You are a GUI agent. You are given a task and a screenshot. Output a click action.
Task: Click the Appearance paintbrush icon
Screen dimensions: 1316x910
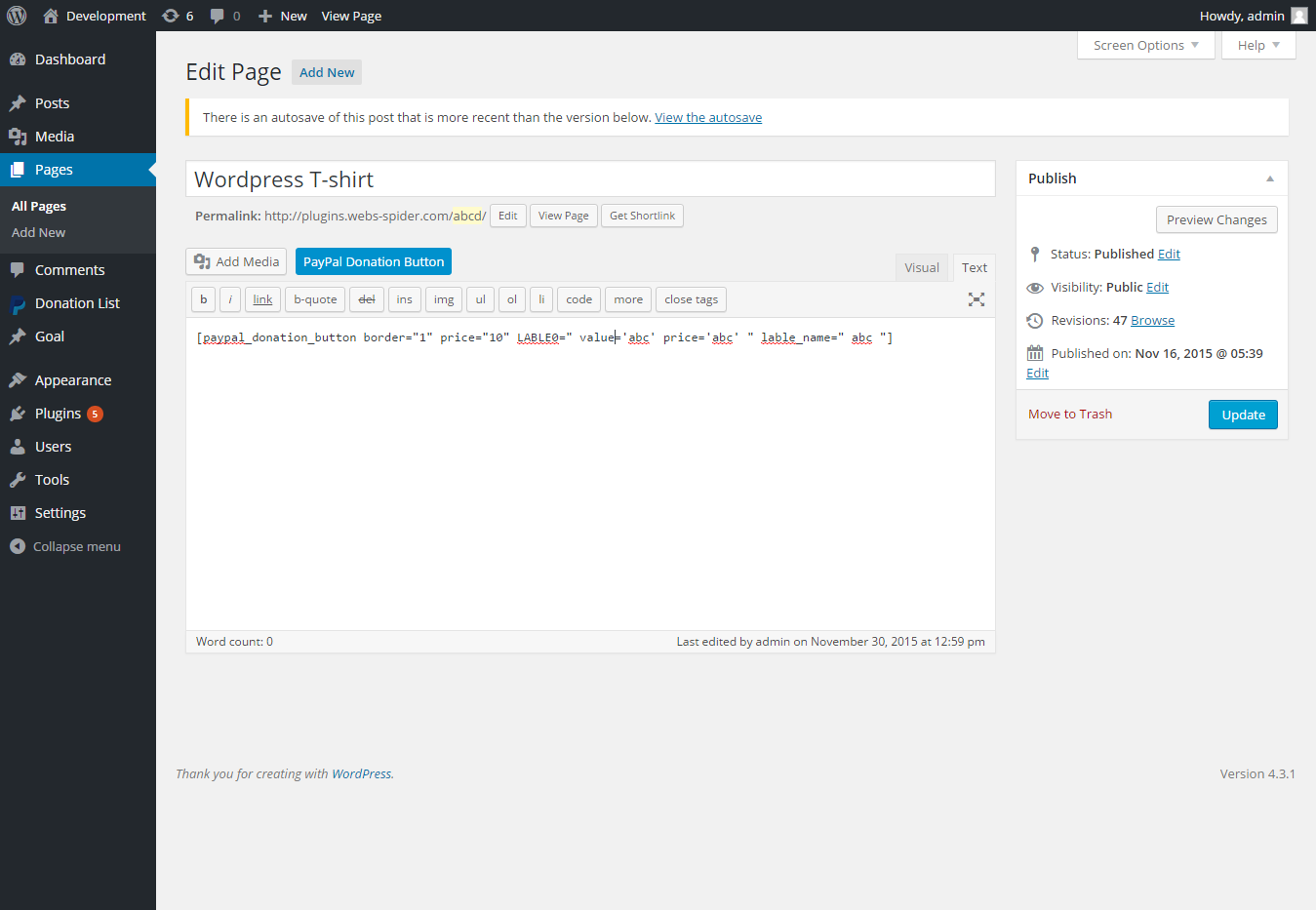coord(18,380)
